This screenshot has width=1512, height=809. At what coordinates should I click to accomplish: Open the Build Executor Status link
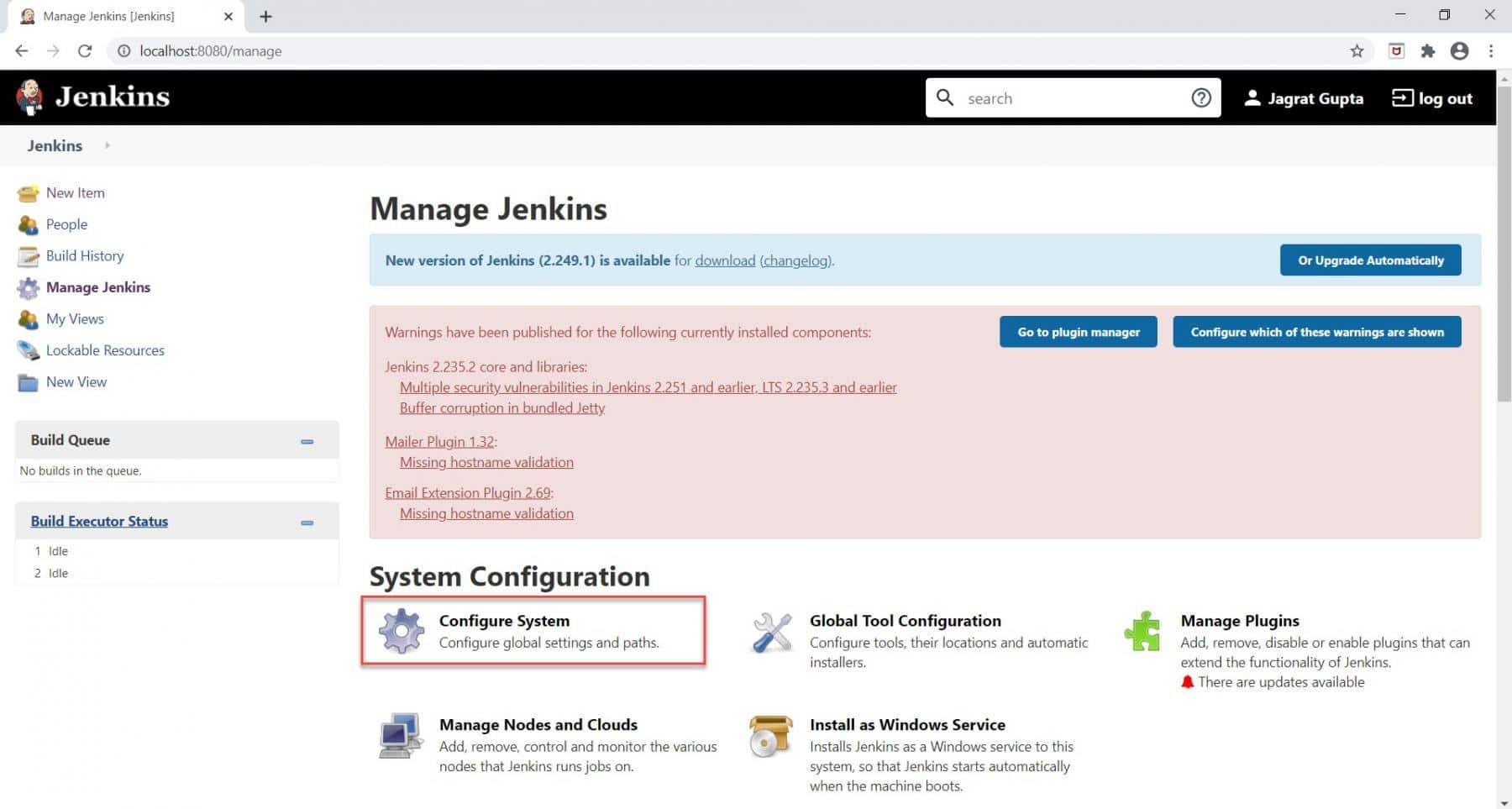tap(99, 522)
